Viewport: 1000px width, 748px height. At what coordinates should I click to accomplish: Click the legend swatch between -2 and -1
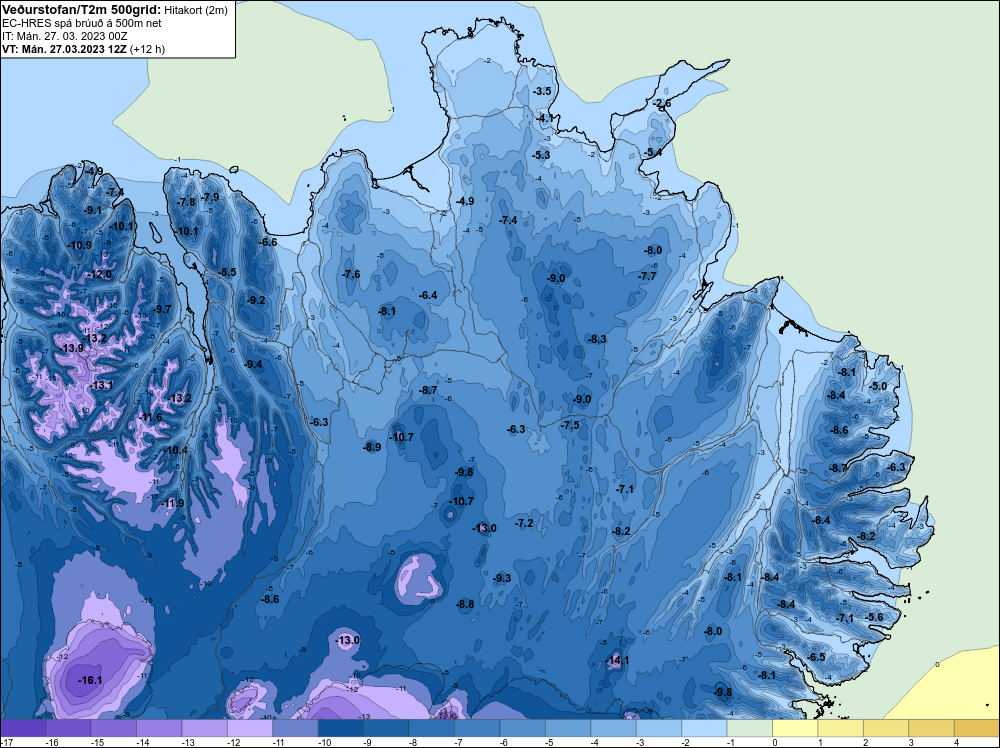tap(704, 728)
